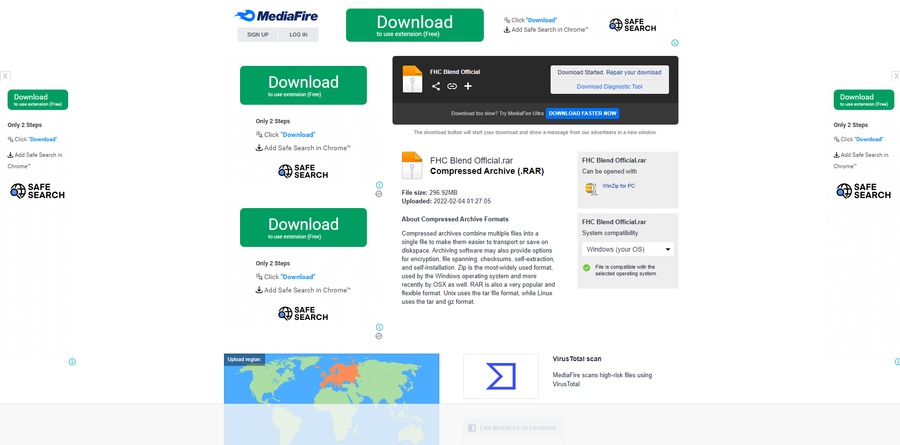Open the LOG IN page
The height and width of the screenshot is (445, 900).
(x=298, y=34)
